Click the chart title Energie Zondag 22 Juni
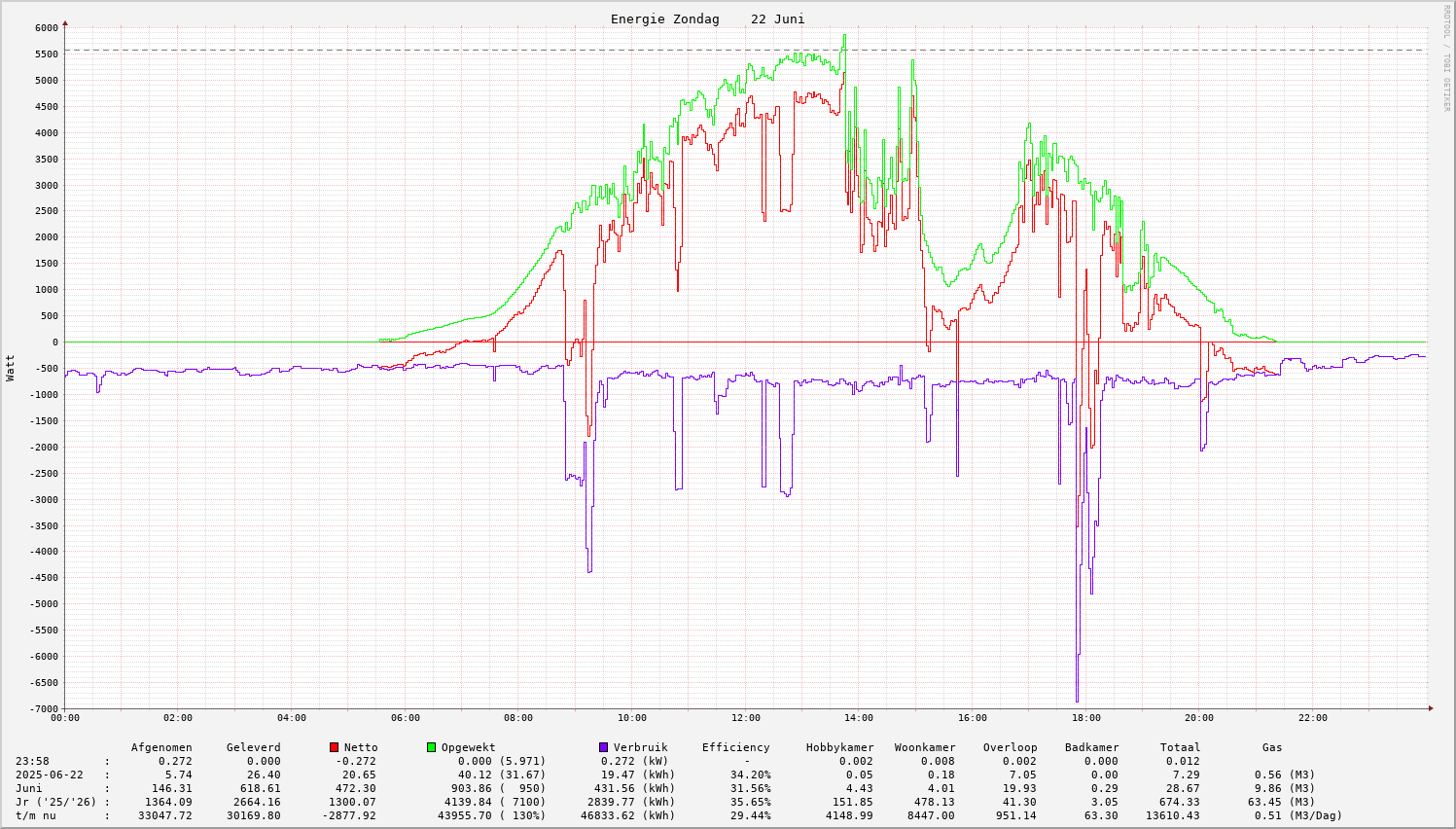This screenshot has width=1456, height=829. click(x=707, y=19)
